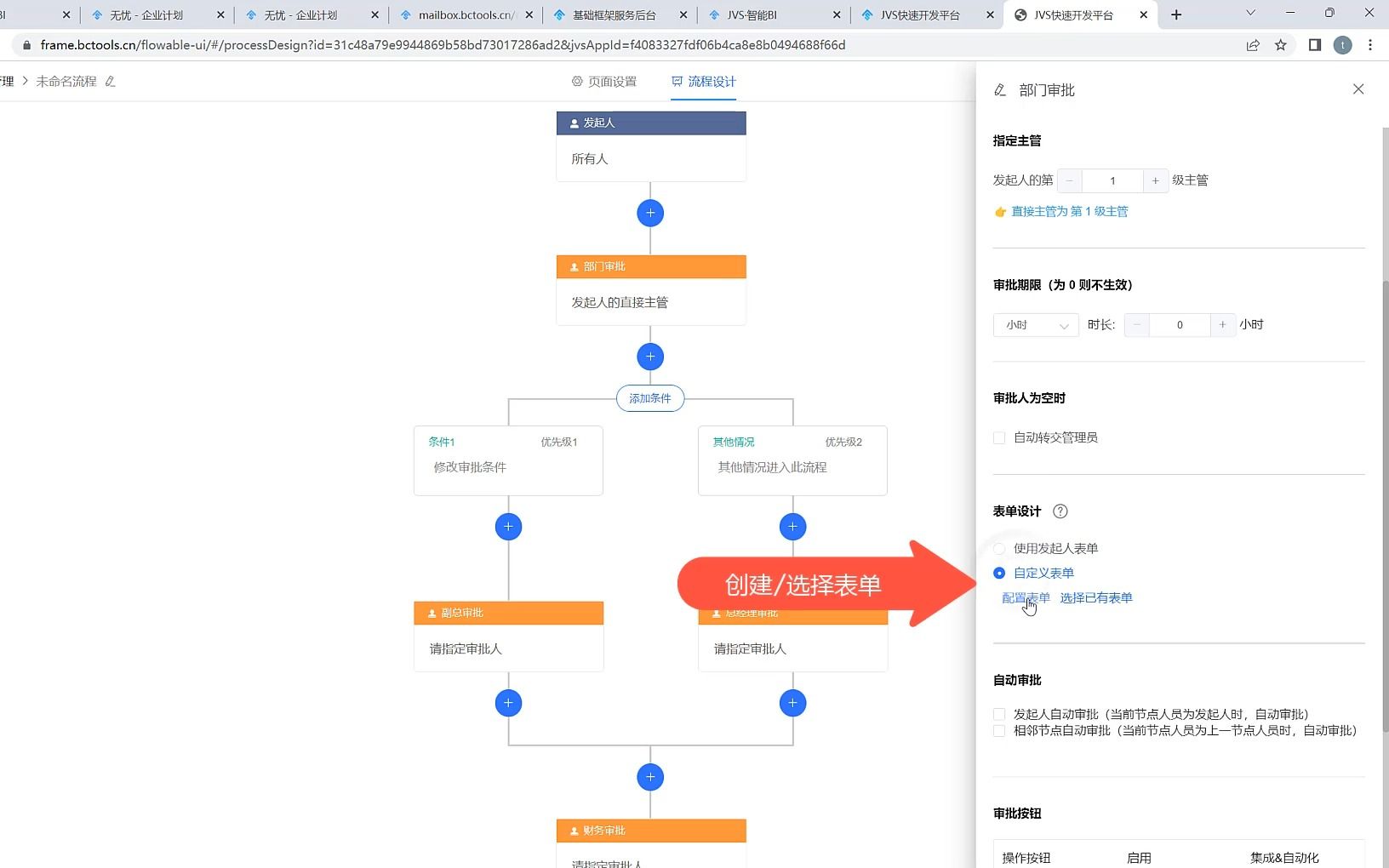Increase the 主管 level stepper
1389x868 pixels.
click(1155, 180)
